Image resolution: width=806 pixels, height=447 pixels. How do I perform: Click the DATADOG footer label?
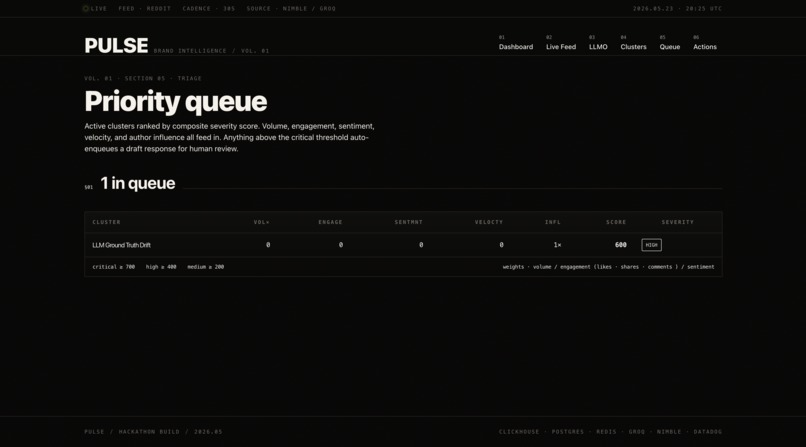coord(708,432)
